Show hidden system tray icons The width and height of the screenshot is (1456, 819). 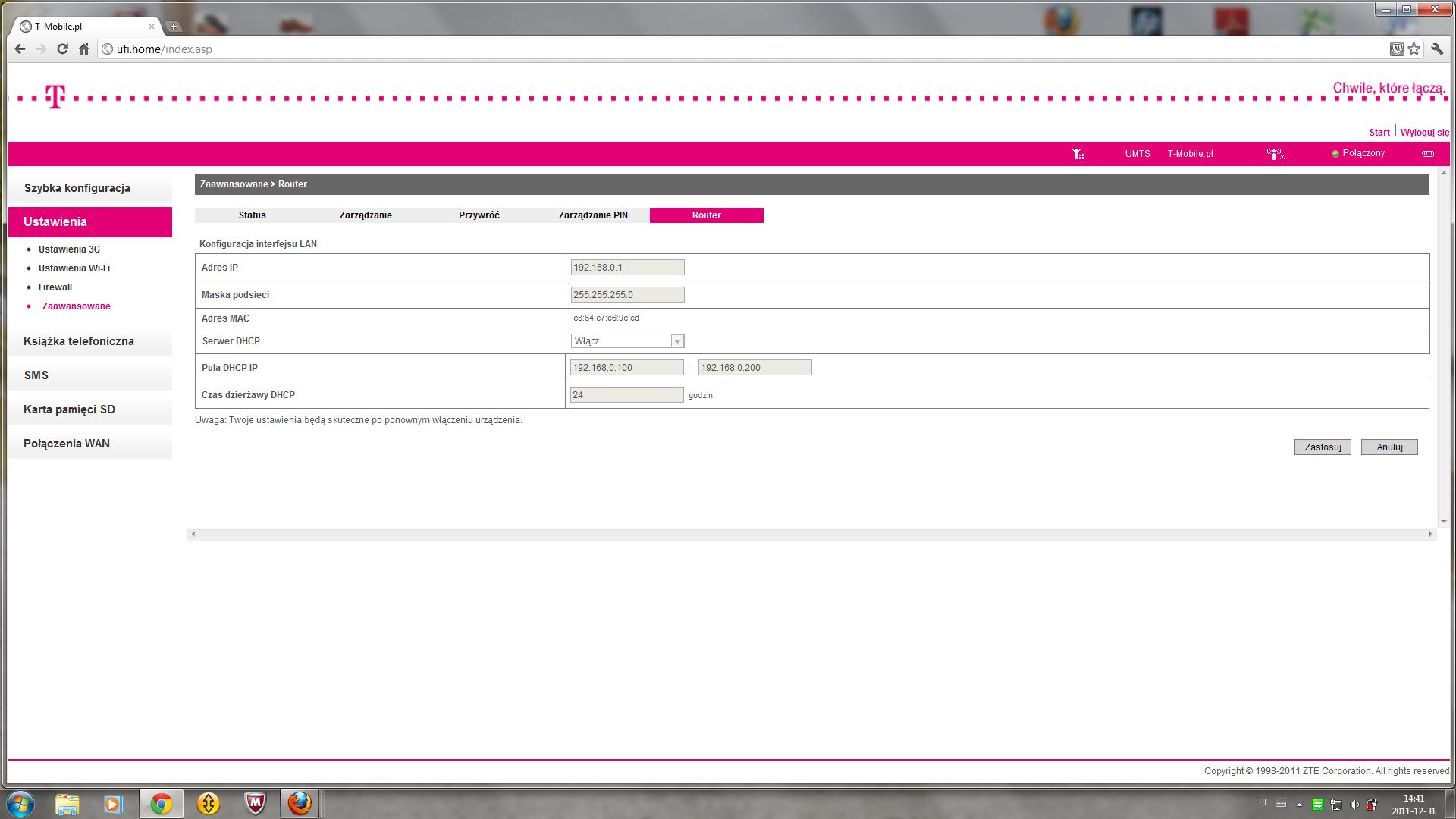point(1299,805)
